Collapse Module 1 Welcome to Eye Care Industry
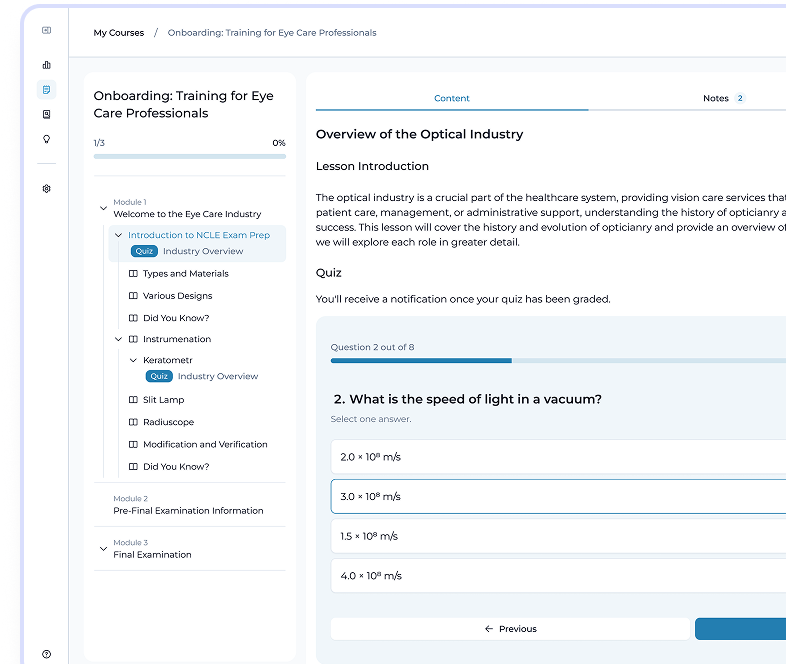Image resolution: width=786 pixels, height=664 pixels. (x=103, y=208)
